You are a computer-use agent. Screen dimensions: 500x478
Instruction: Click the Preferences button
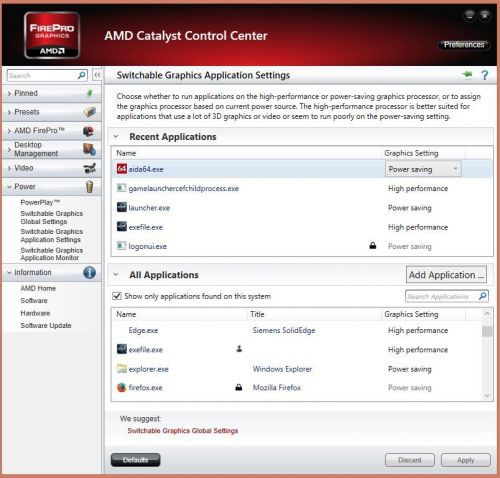click(464, 45)
